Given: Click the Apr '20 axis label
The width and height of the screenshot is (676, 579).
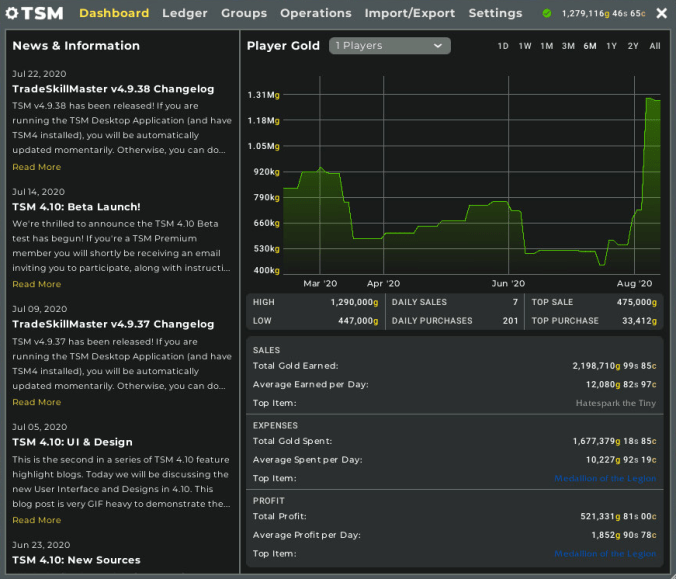Looking at the screenshot, I should tap(383, 284).
